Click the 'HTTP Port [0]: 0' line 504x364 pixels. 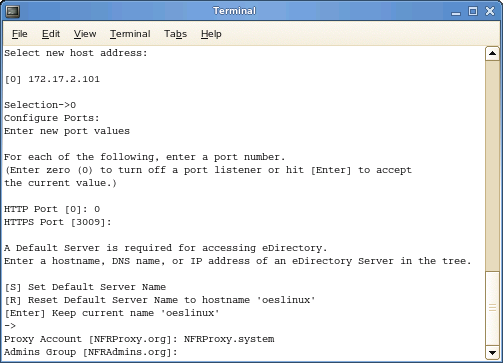click(52, 209)
